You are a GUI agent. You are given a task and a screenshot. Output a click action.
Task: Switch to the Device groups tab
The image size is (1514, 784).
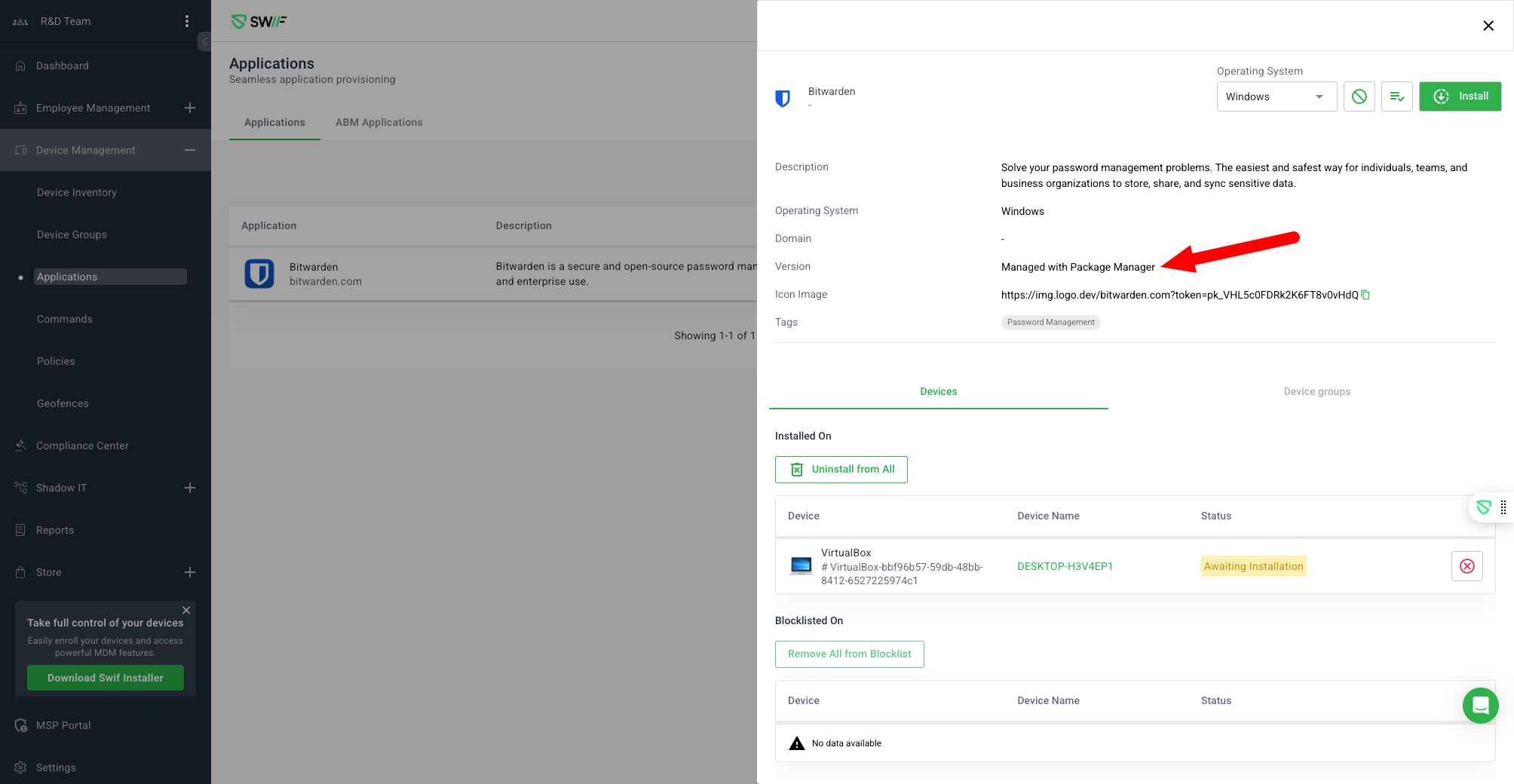point(1316,391)
